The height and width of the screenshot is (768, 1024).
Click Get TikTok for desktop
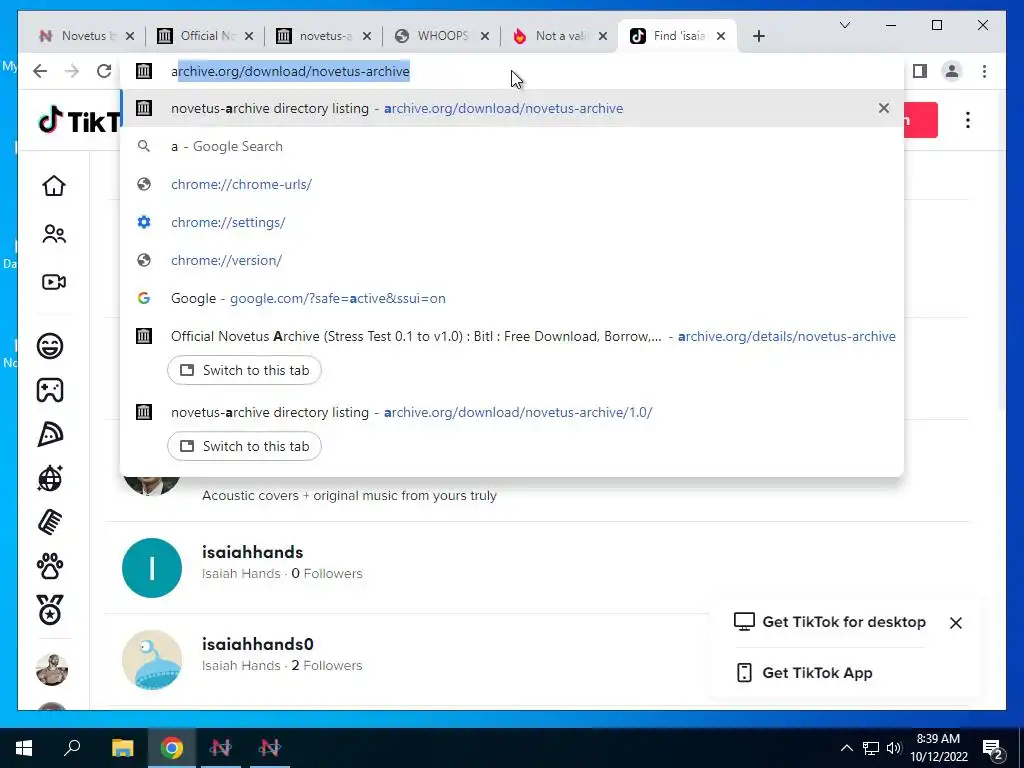click(829, 622)
